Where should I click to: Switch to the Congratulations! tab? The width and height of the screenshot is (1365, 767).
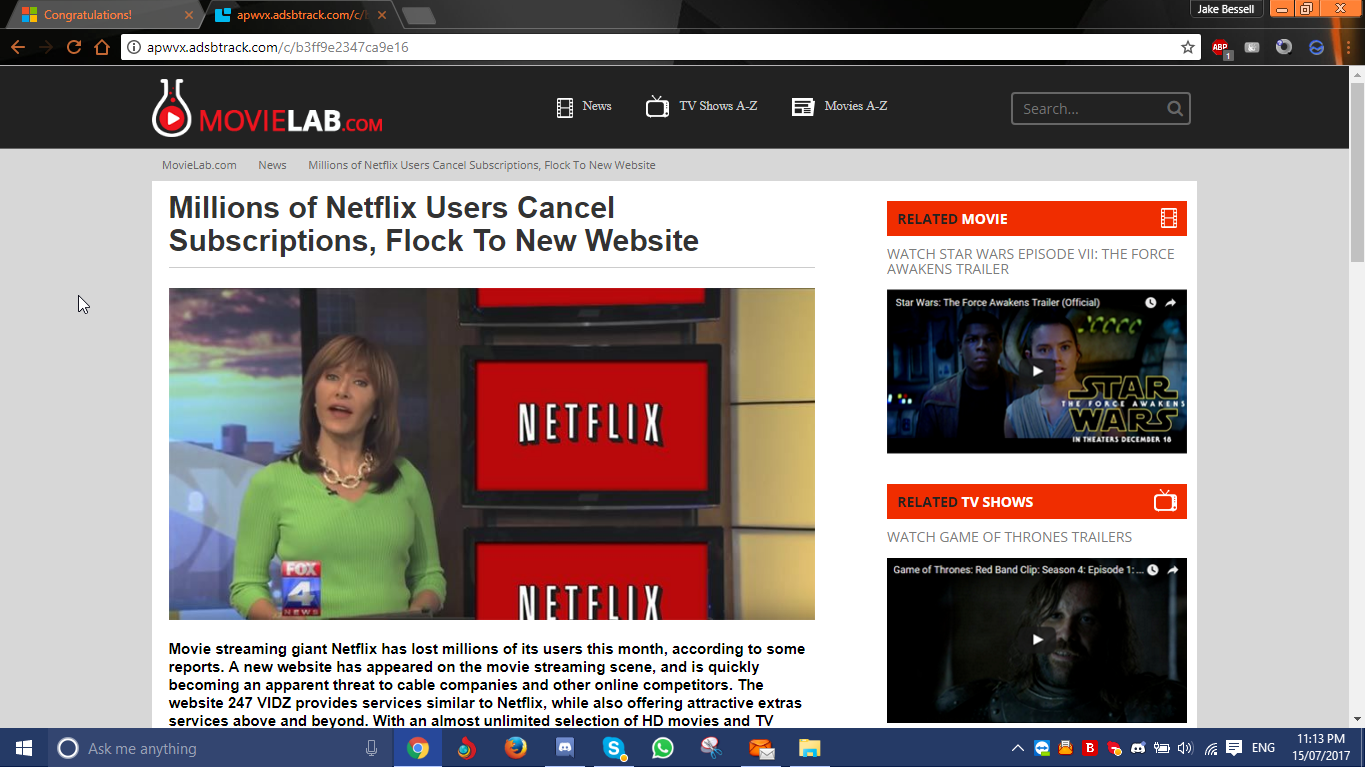click(100, 15)
